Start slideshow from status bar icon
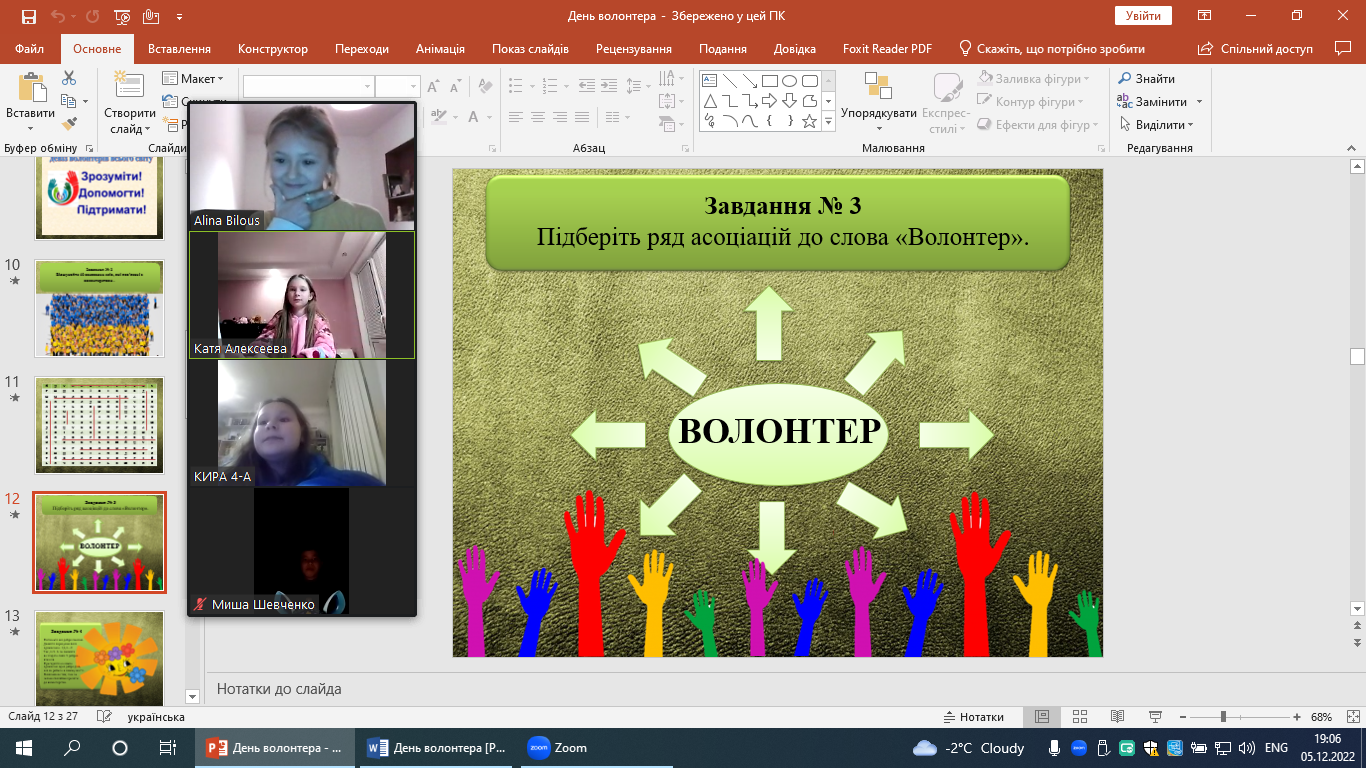This screenshot has width=1366, height=768. pos(1154,717)
